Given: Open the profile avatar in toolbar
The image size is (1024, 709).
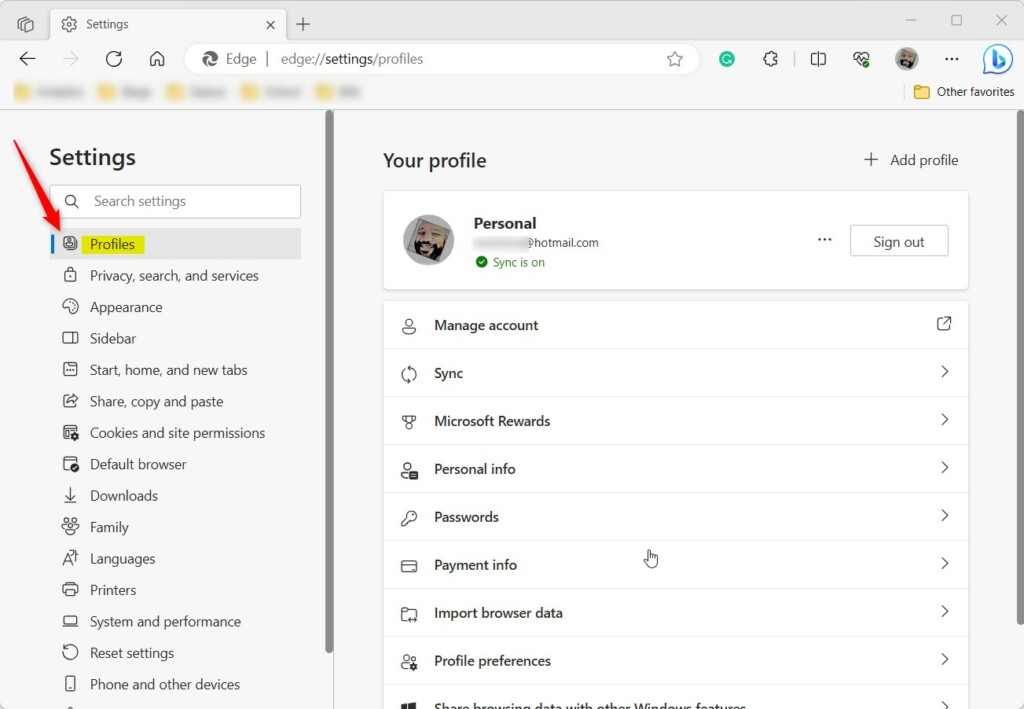Looking at the screenshot, I should tap(906, 59).
